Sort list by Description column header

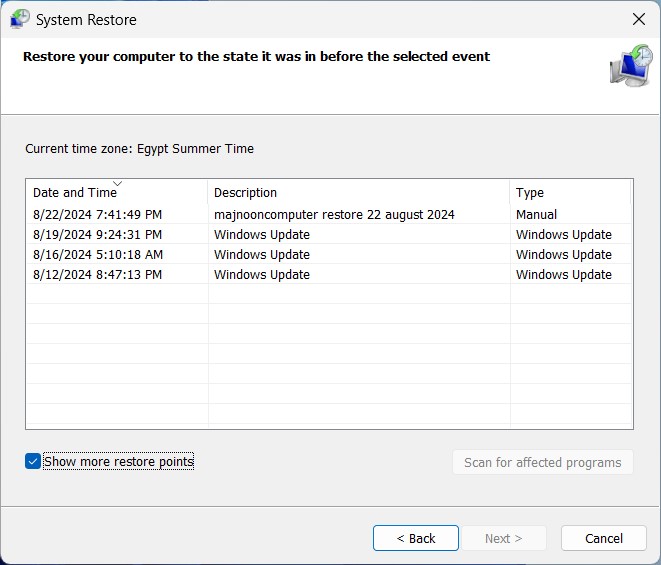pos(245,192)
